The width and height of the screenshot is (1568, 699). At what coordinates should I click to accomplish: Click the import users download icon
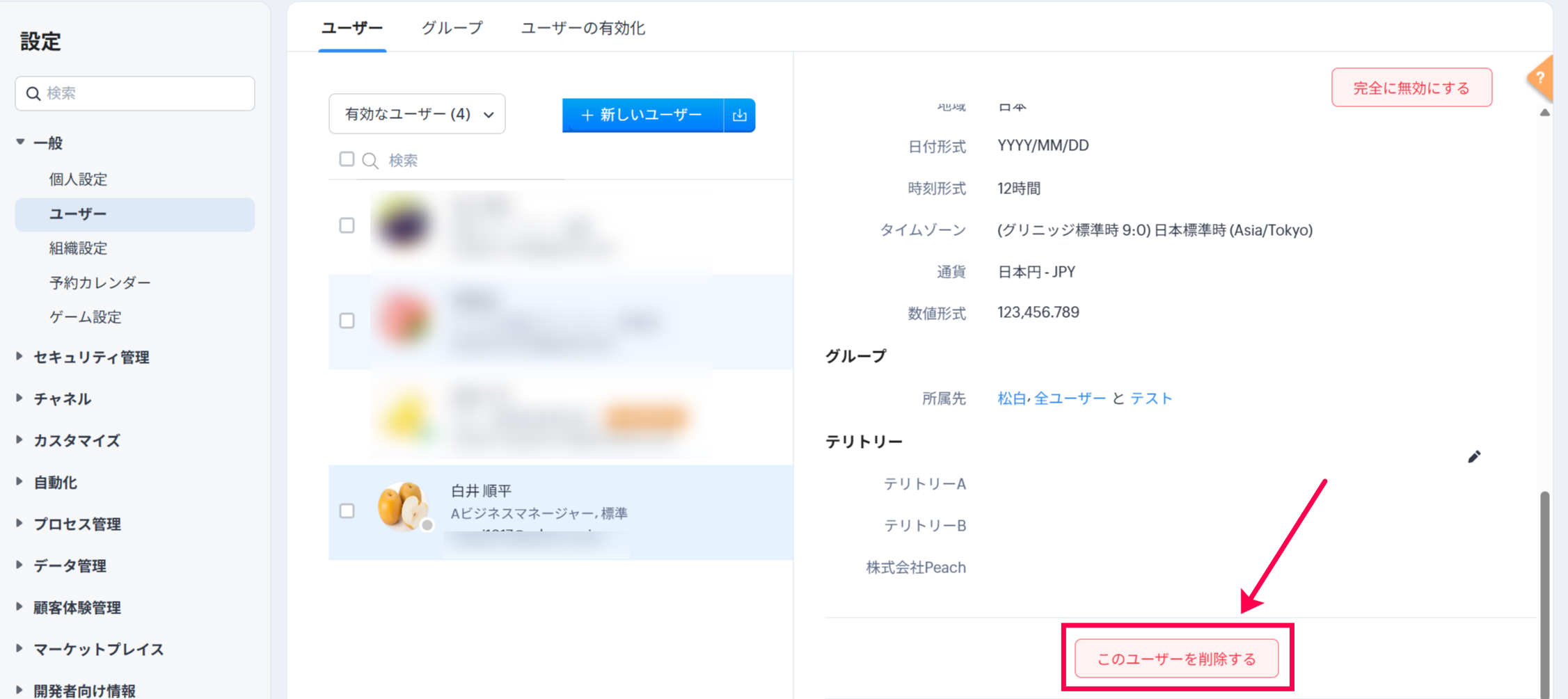pyautogui.click(x=739, y=115)
